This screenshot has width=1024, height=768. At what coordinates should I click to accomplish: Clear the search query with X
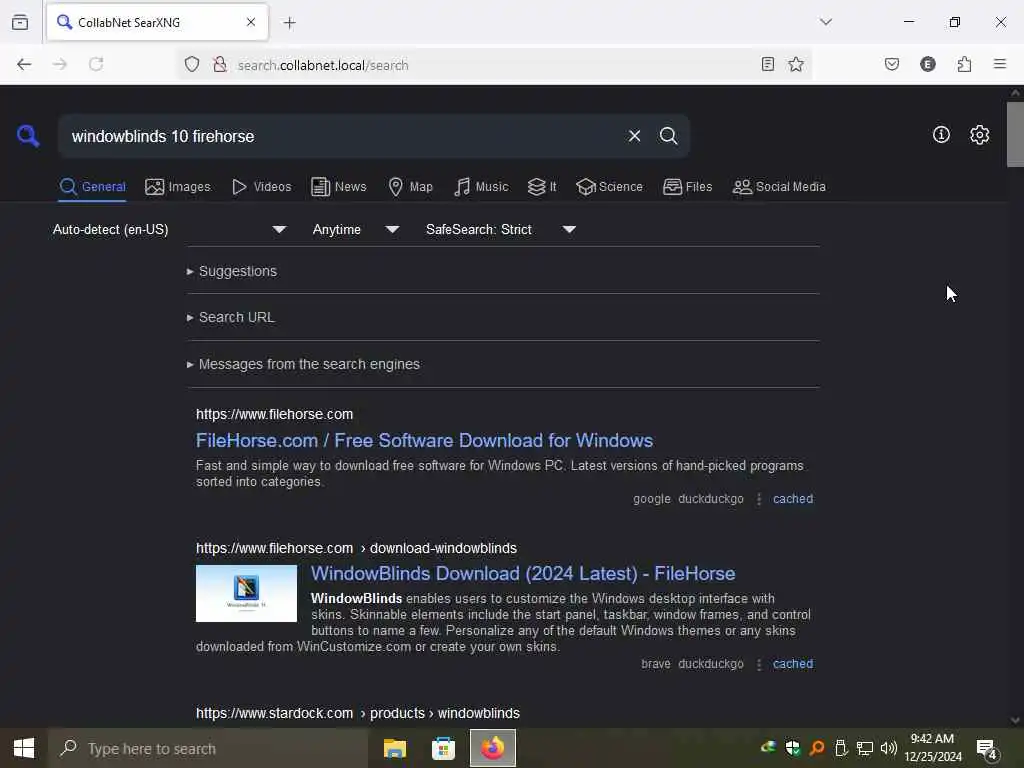coord(634,136)
